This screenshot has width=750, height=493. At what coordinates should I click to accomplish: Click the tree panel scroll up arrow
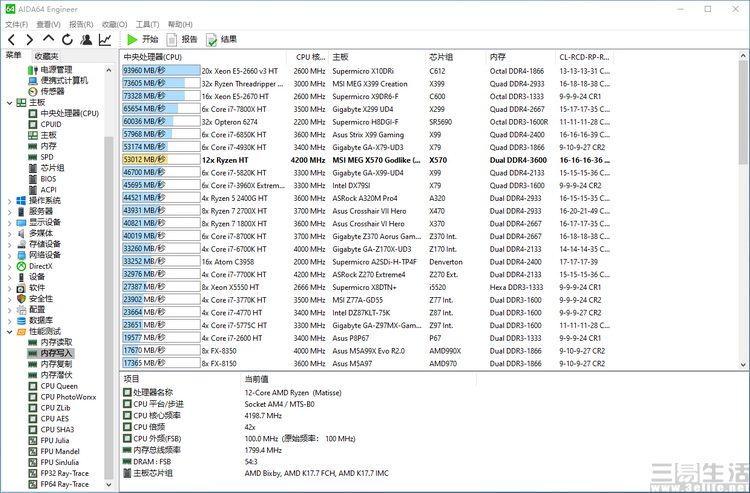point(109,70)
